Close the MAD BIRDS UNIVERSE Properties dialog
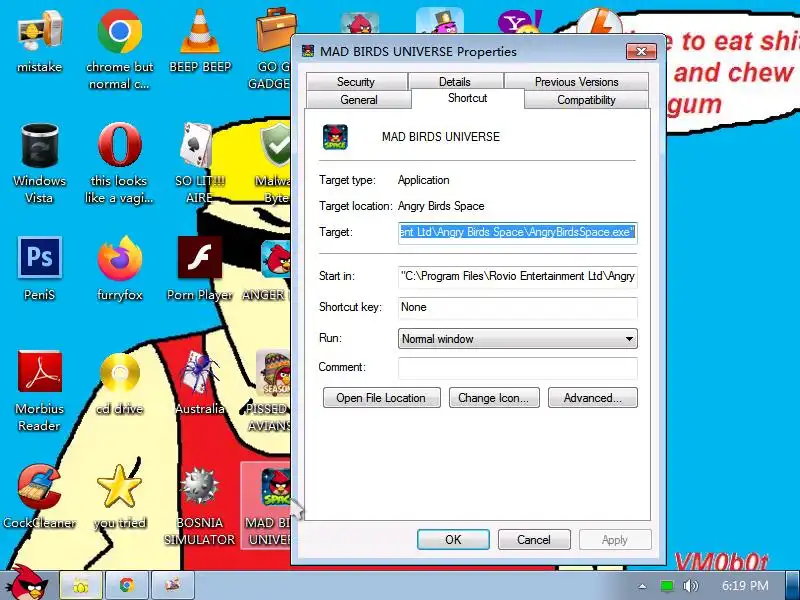The image size is (800, 600). click(641, 52)
